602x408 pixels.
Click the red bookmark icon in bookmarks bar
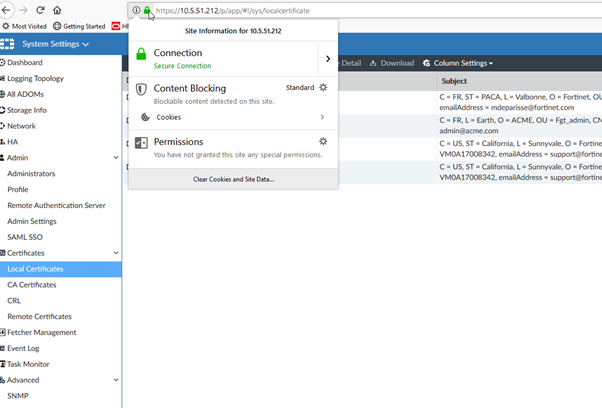[116, 26]
